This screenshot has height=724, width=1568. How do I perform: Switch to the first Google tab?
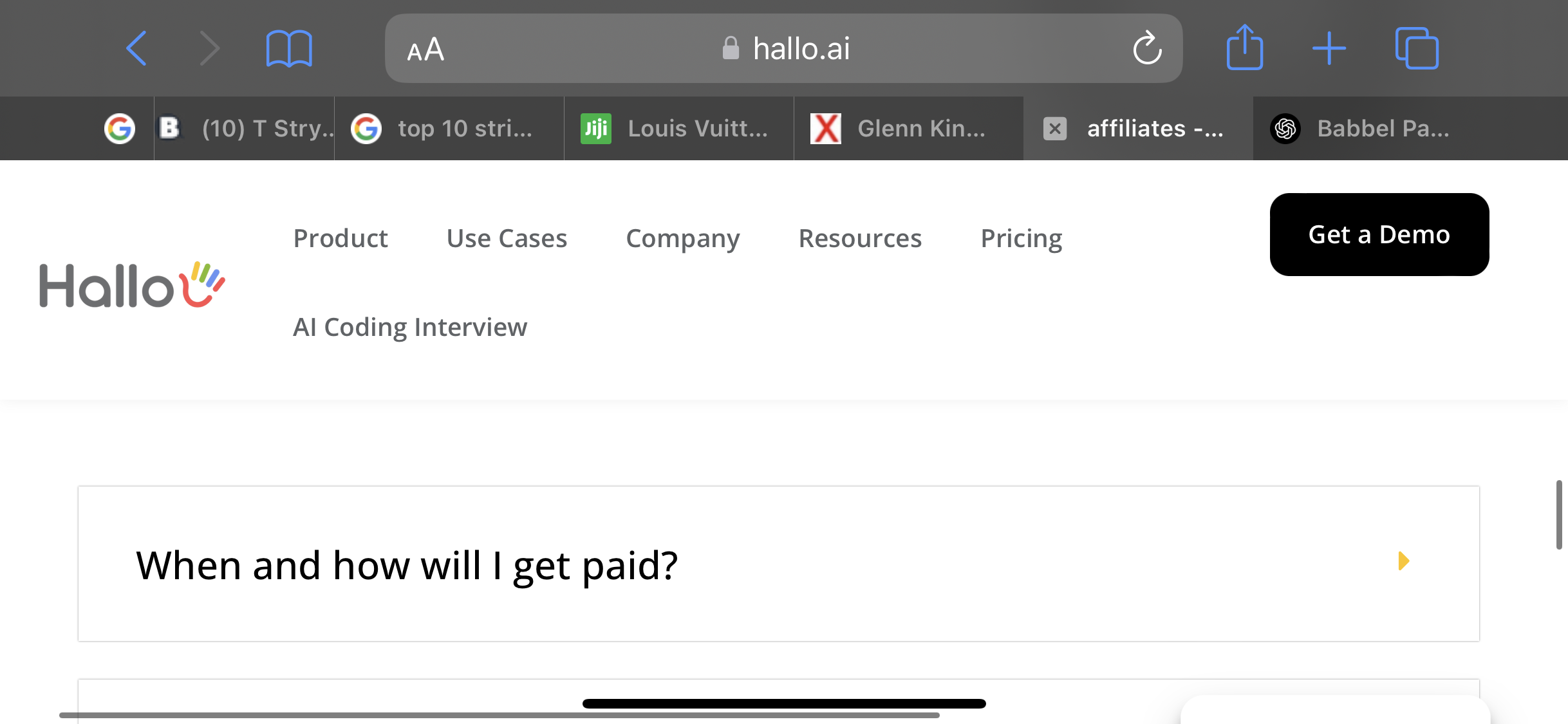[120, 129]
